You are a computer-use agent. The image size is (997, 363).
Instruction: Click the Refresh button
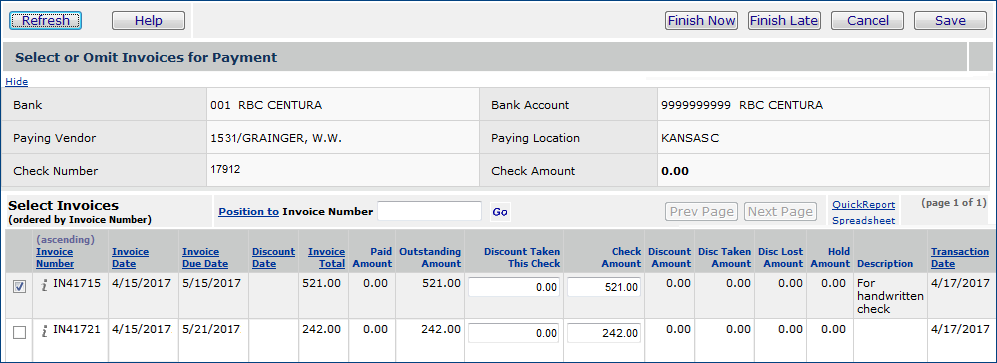point(46,20)
